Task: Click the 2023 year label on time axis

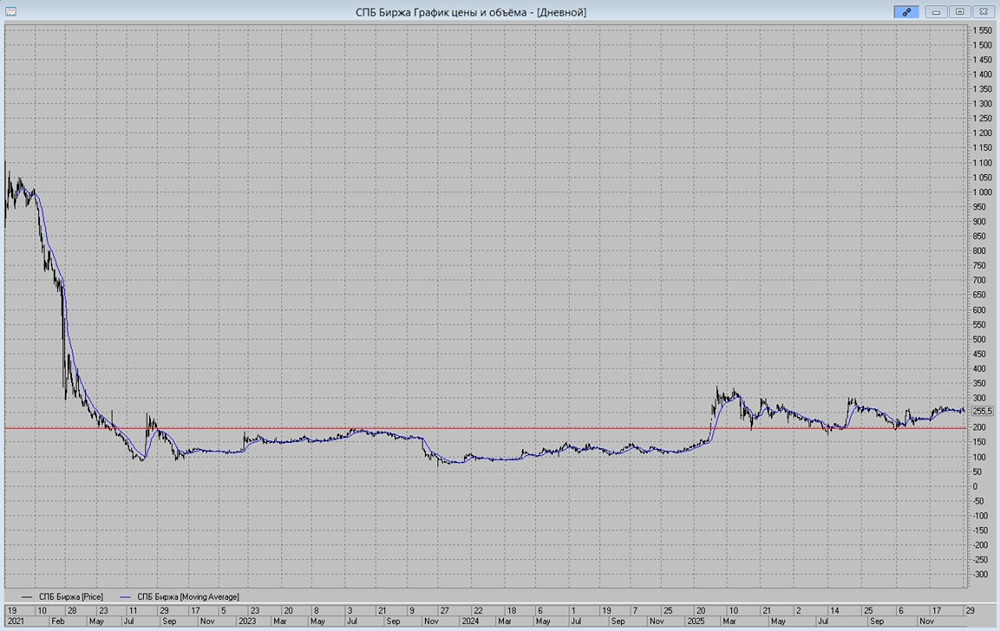Action: point(247,621)
